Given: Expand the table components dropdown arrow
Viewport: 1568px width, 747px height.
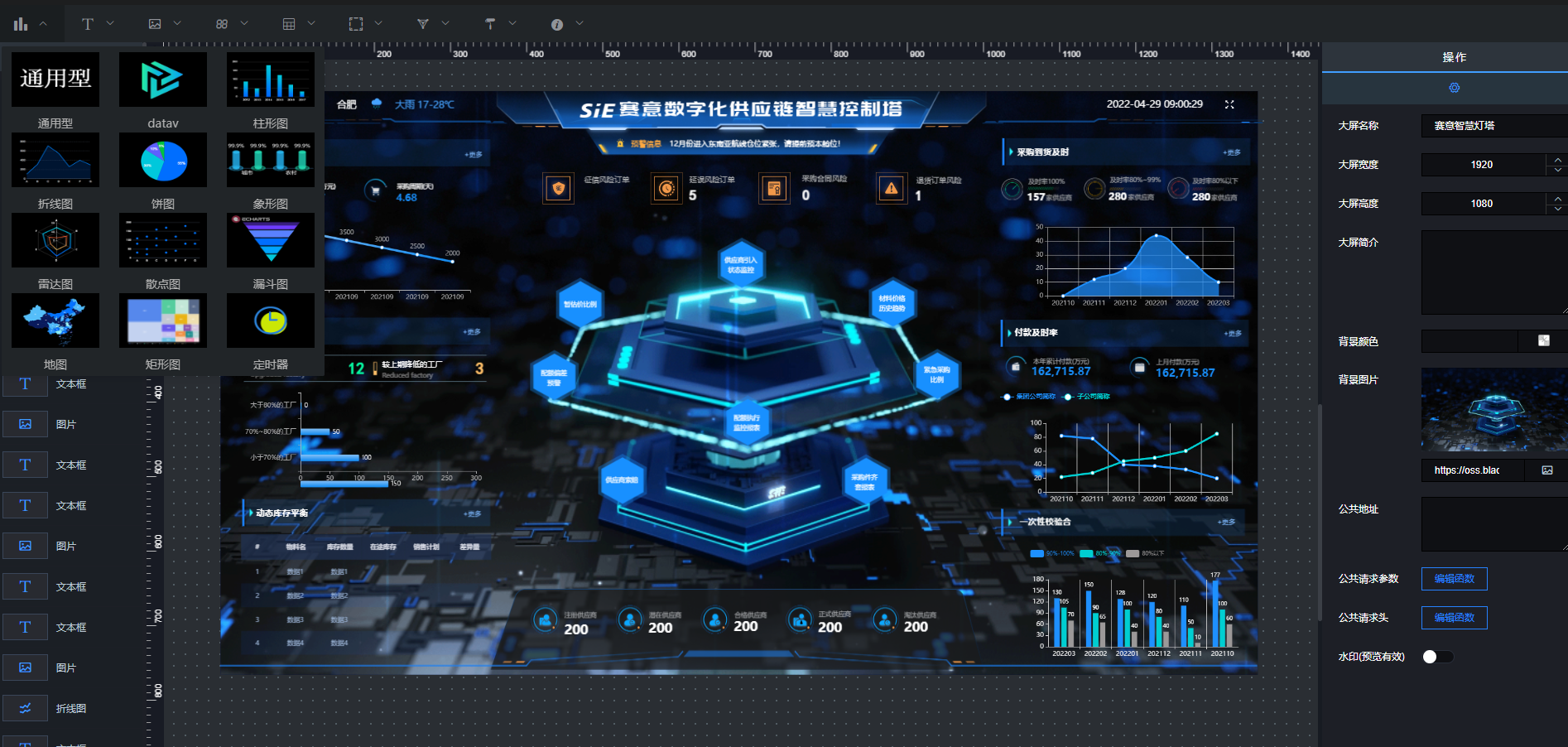Looking at the screenshot, I should tap(311, 24).
